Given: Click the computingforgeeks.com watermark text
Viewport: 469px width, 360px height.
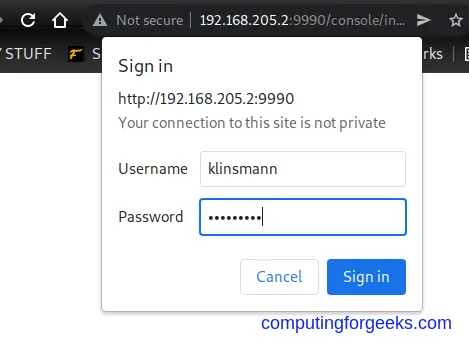Looking at the screenshot, I should click(x=356, y=323).
